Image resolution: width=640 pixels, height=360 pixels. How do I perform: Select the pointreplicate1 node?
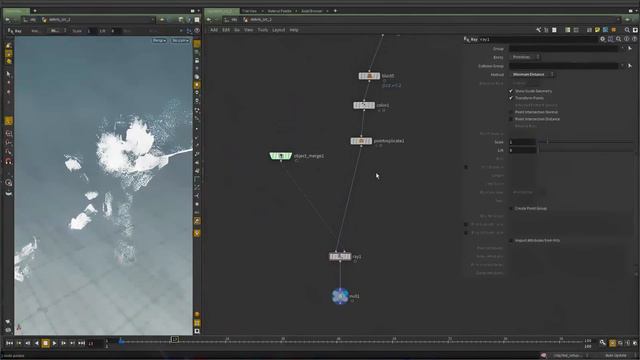361,141
